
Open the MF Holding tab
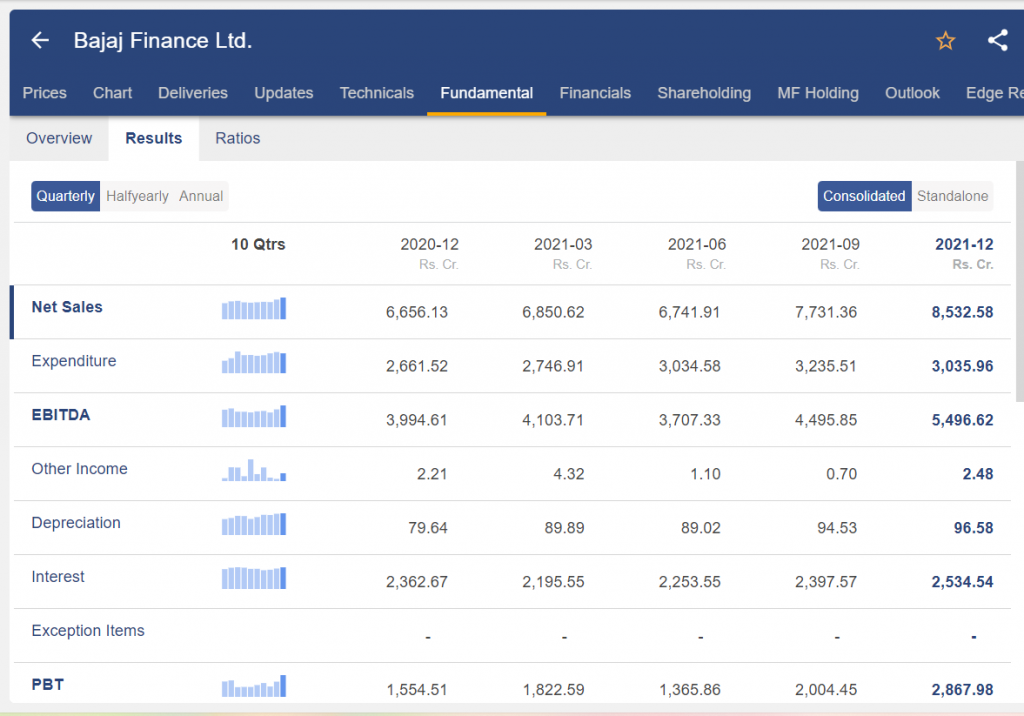pyautogui.click(x=818, y=93)
